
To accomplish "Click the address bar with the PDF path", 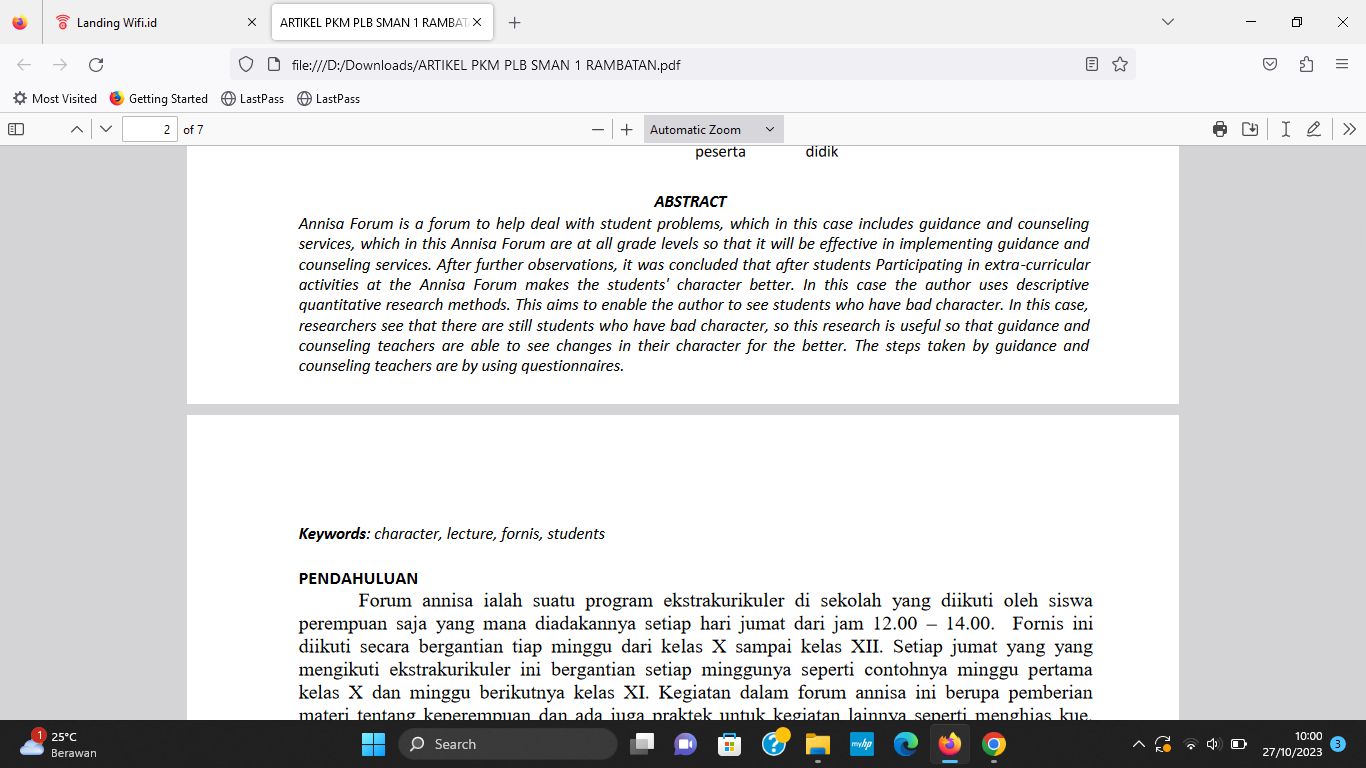I will pos(683,65).
